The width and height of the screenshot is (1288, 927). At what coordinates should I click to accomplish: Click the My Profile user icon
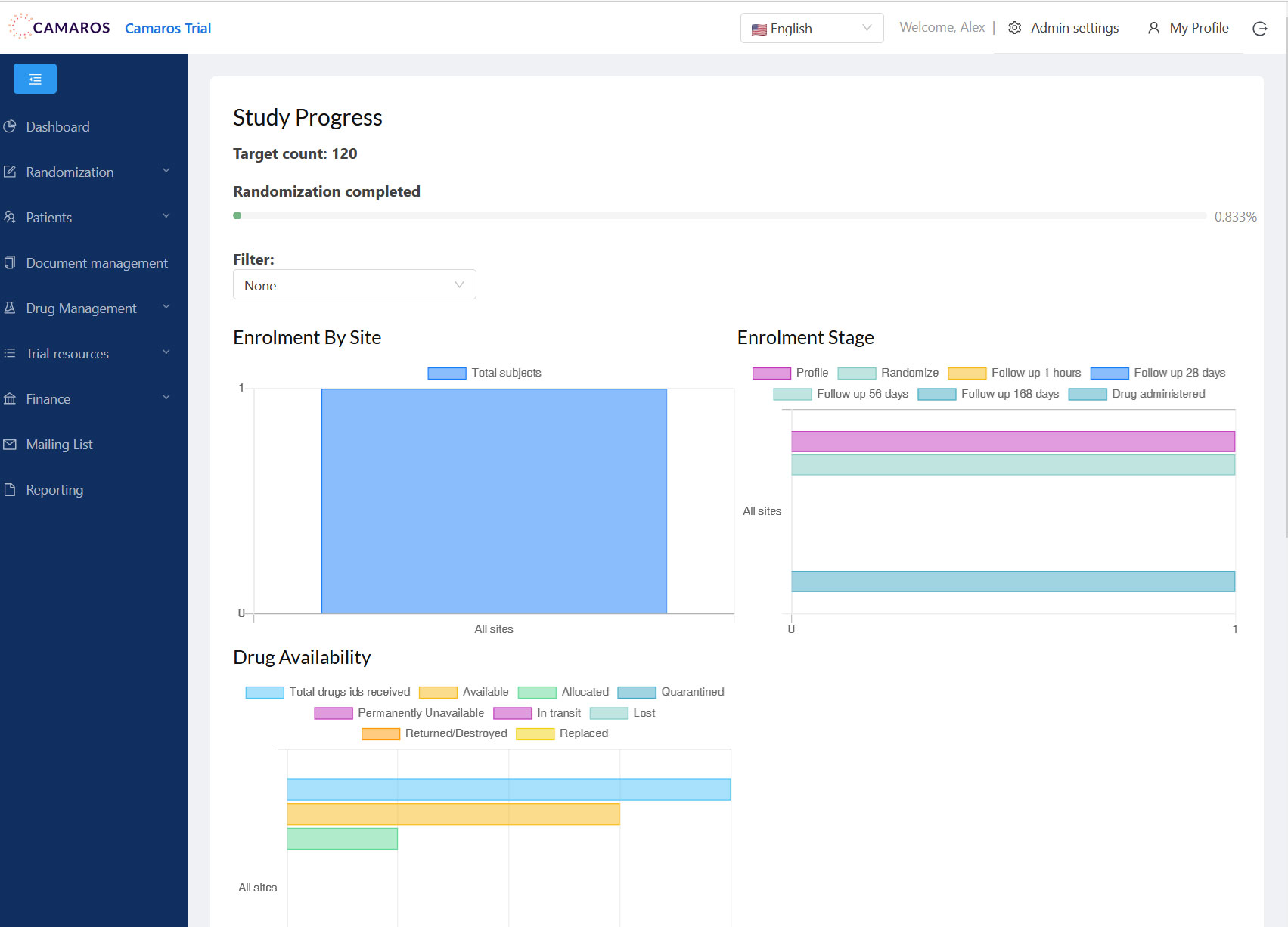click(x=1153, y=28)
